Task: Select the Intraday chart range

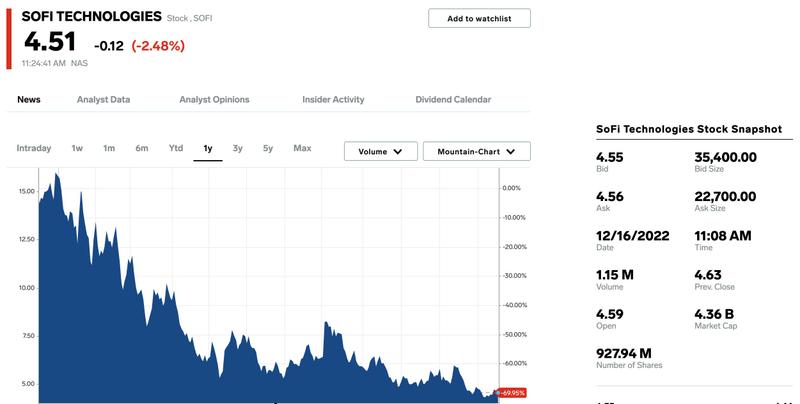Action: coord(34,148)
